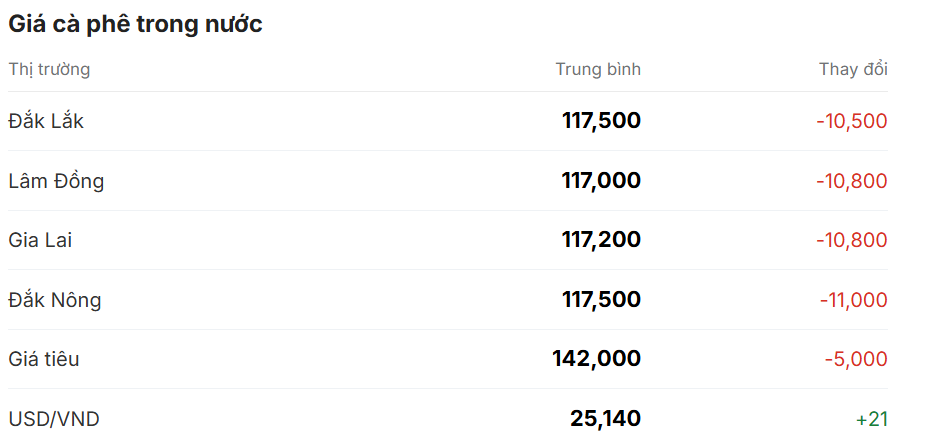
Task: Click Đắk Lắk change value -10,500
Action: click(x=852, y=121)
